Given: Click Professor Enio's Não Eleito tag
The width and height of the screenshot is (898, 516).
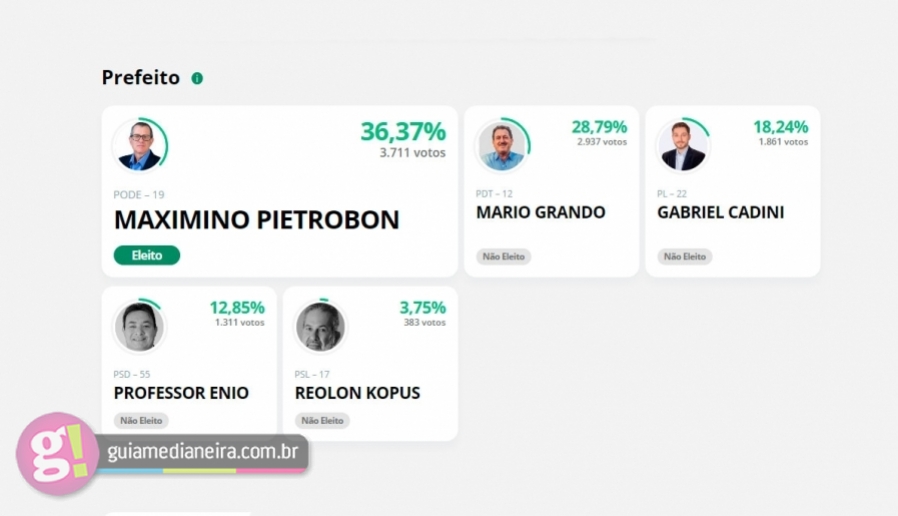Looking at the screenshot, I should pyautogui.click(x=141, y=420).
